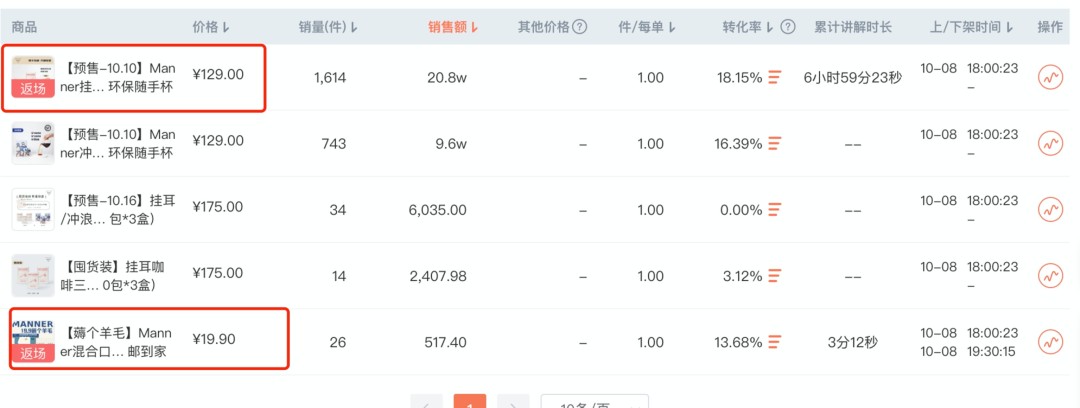Open trend chart icon for 【囤货装】 row

(1050, 276)
